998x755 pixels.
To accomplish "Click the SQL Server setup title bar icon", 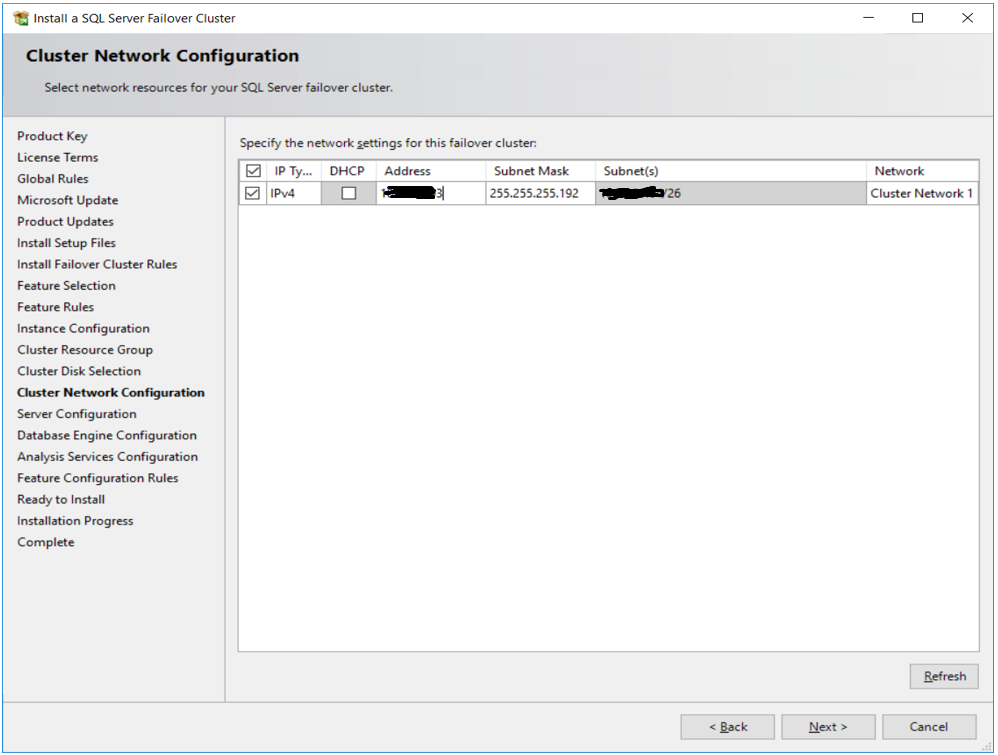I will tap(21, 18).
